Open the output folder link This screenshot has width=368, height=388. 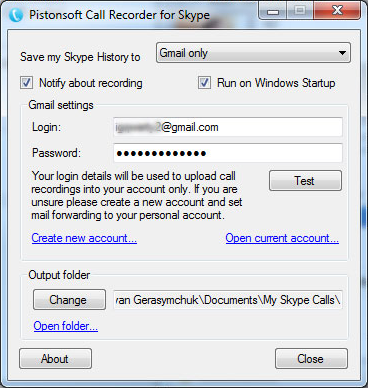click(x=66, y=326)
